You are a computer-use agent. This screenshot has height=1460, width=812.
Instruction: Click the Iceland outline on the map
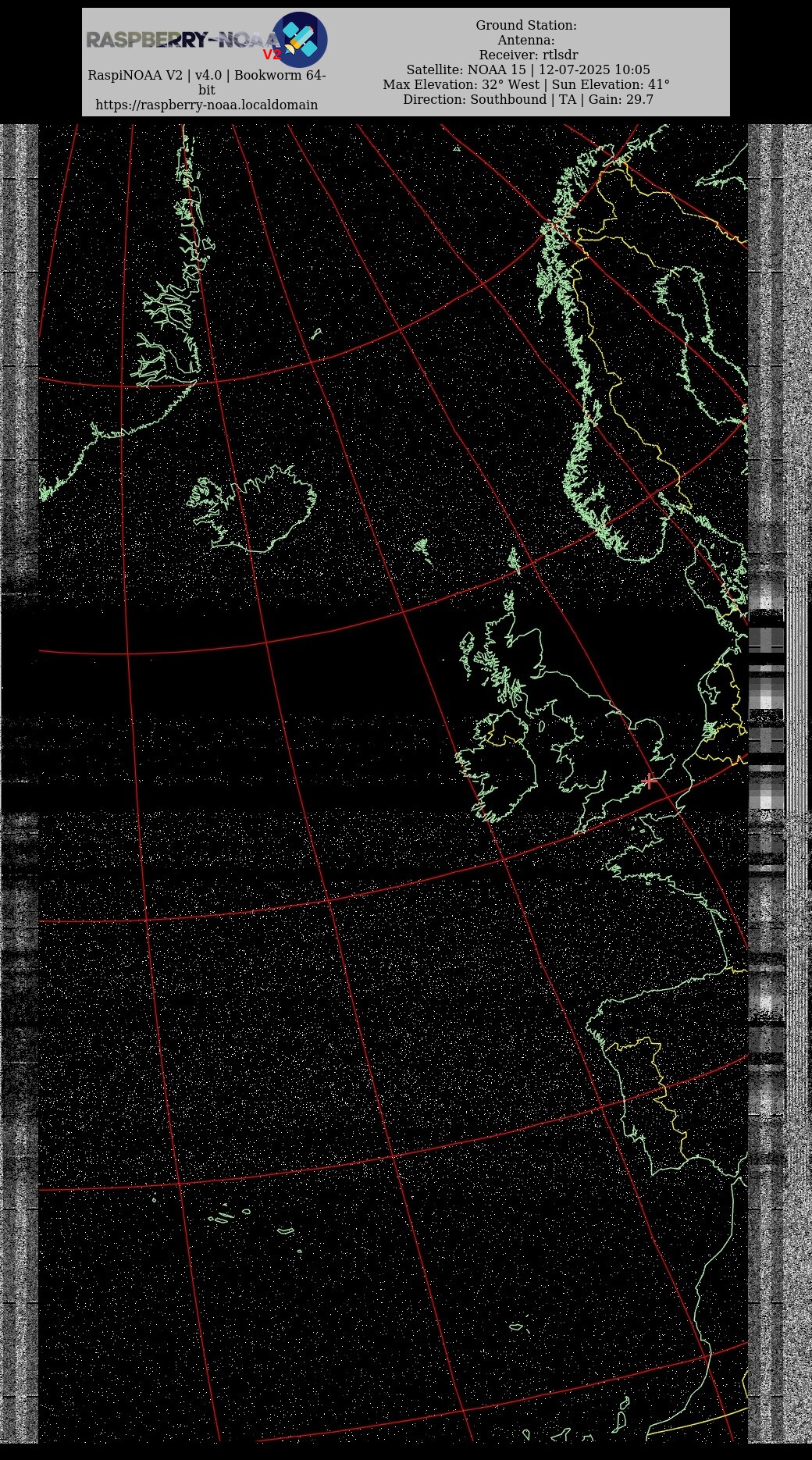pos(251,509)
